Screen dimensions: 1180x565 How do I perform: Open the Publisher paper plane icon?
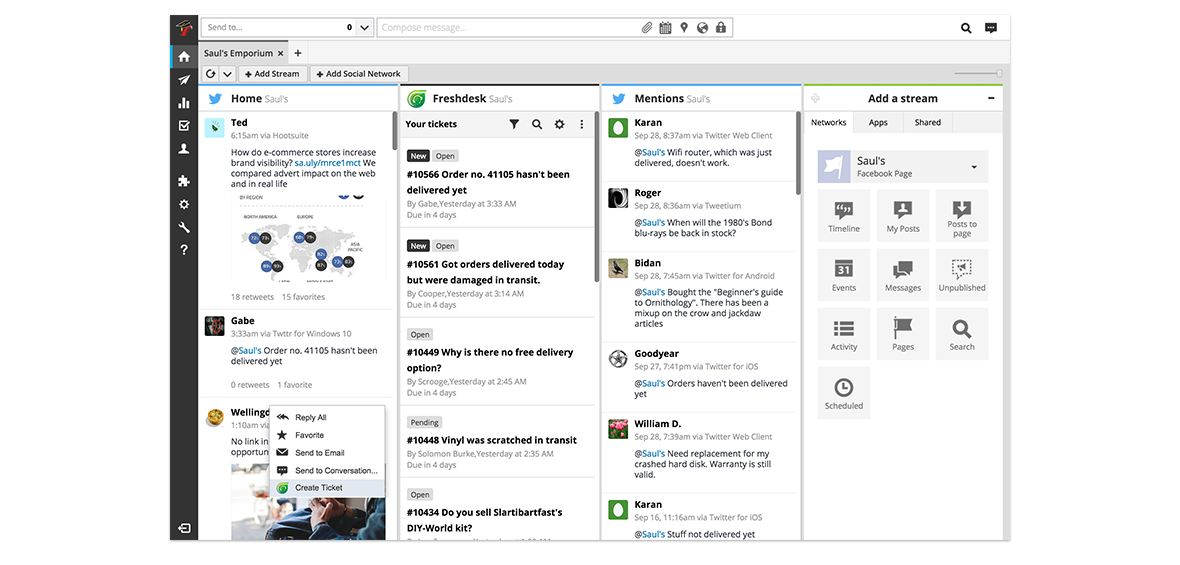pos(184,80)
